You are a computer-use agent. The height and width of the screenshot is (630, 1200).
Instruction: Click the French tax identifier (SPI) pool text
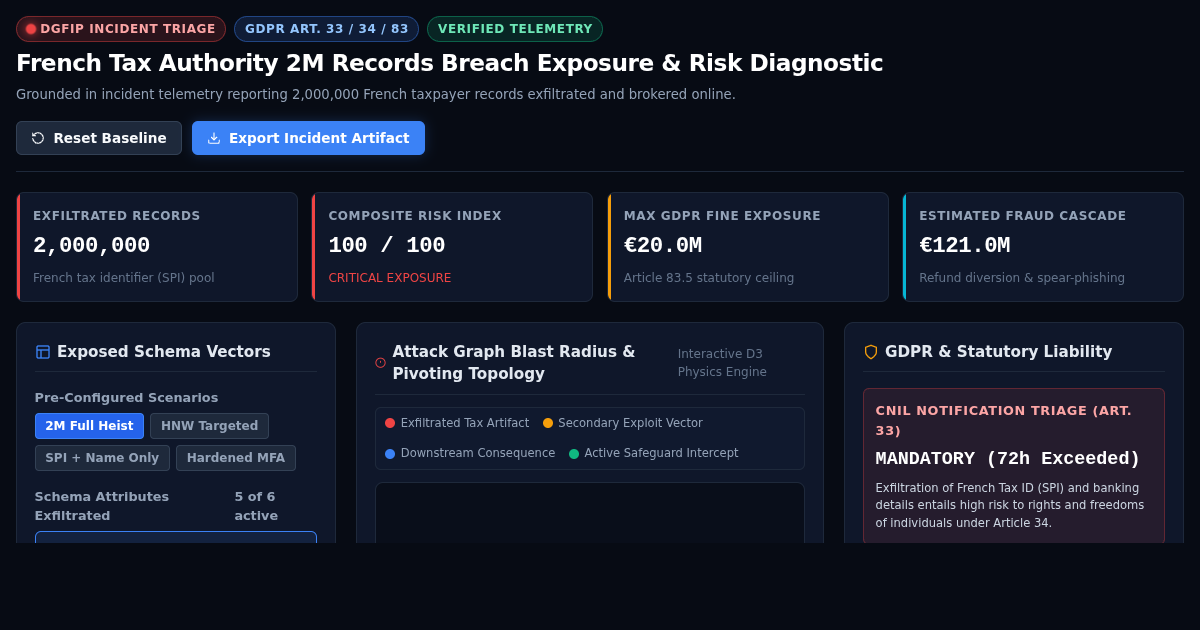[x=124, y=278]
